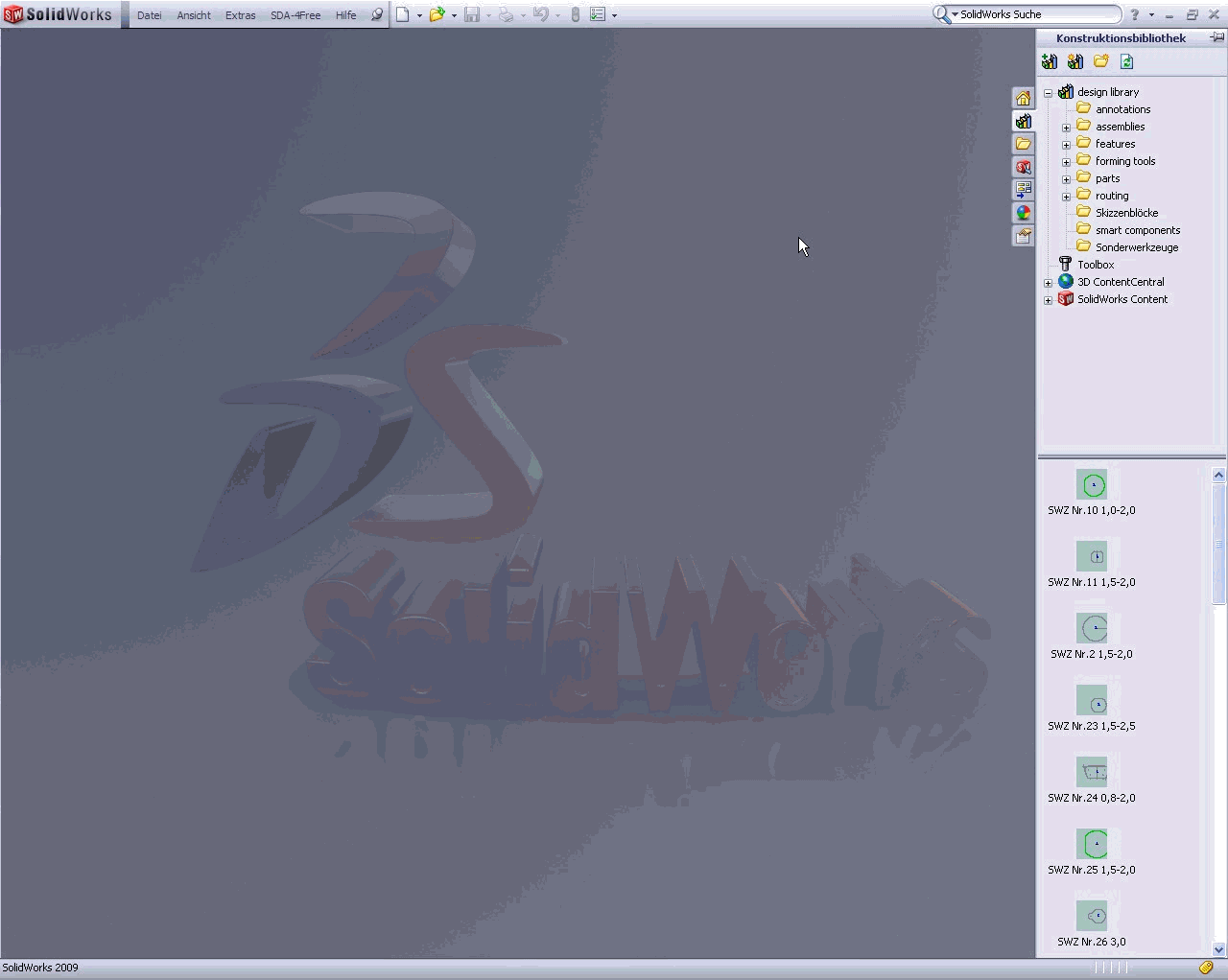
Task: Open the Datei menu
Action: [149, 15]
